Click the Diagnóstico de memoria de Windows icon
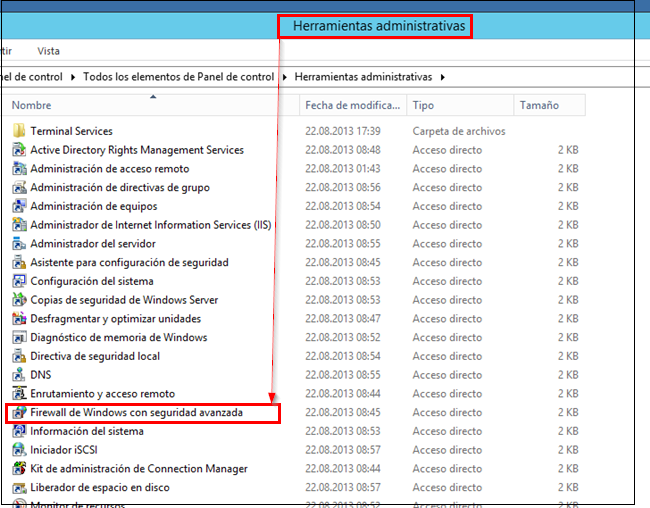The width and height of the screenshot is (650, 508). [19, 338]
